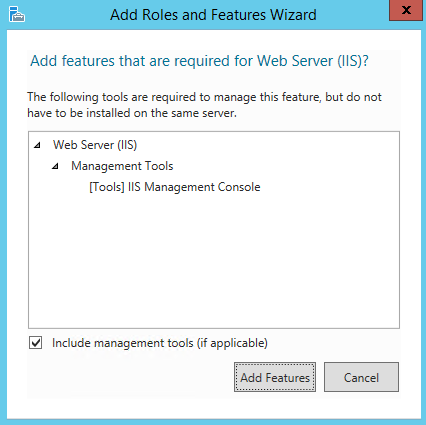Image resolution: width=426 pixels, height=425 pixels.
Task: Collapse the Management Tools node
Action: pos(56,166)
